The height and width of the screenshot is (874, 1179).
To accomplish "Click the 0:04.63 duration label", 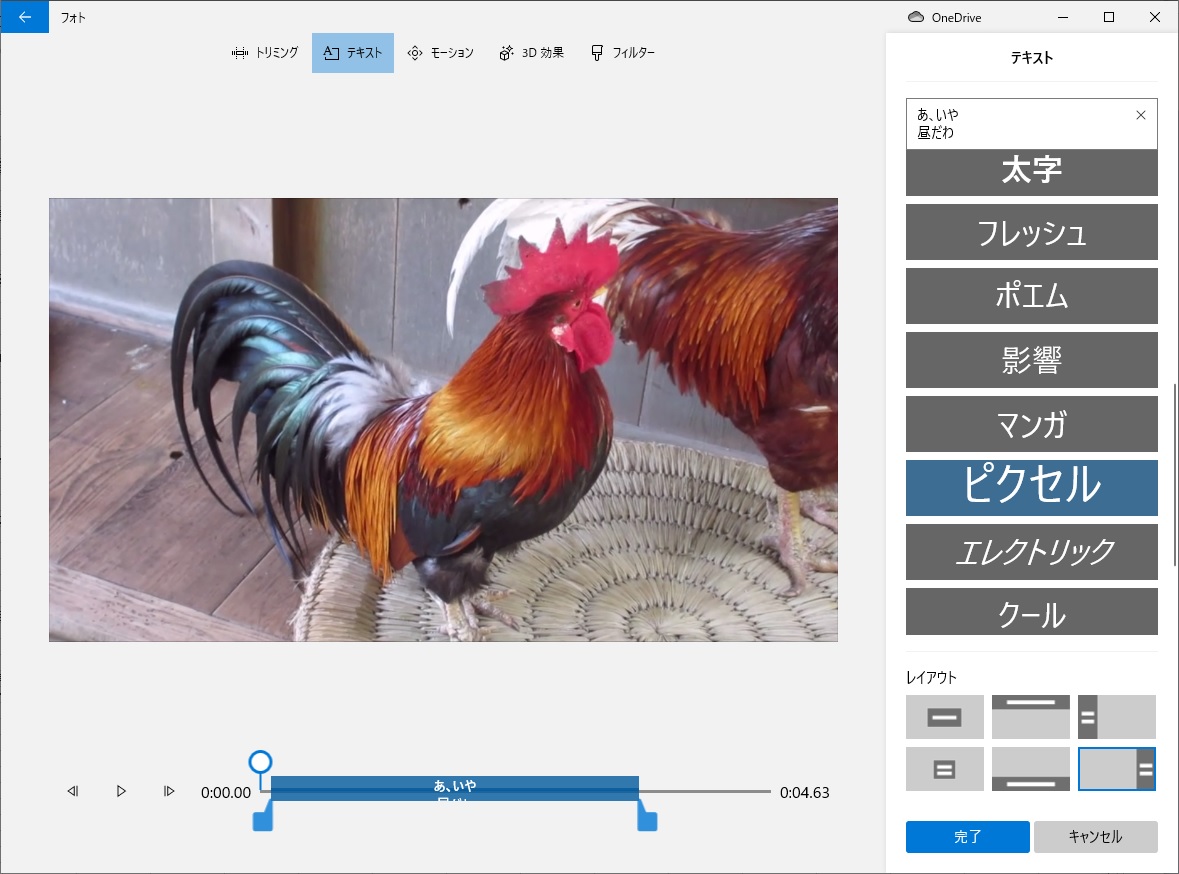I will 805,793.
